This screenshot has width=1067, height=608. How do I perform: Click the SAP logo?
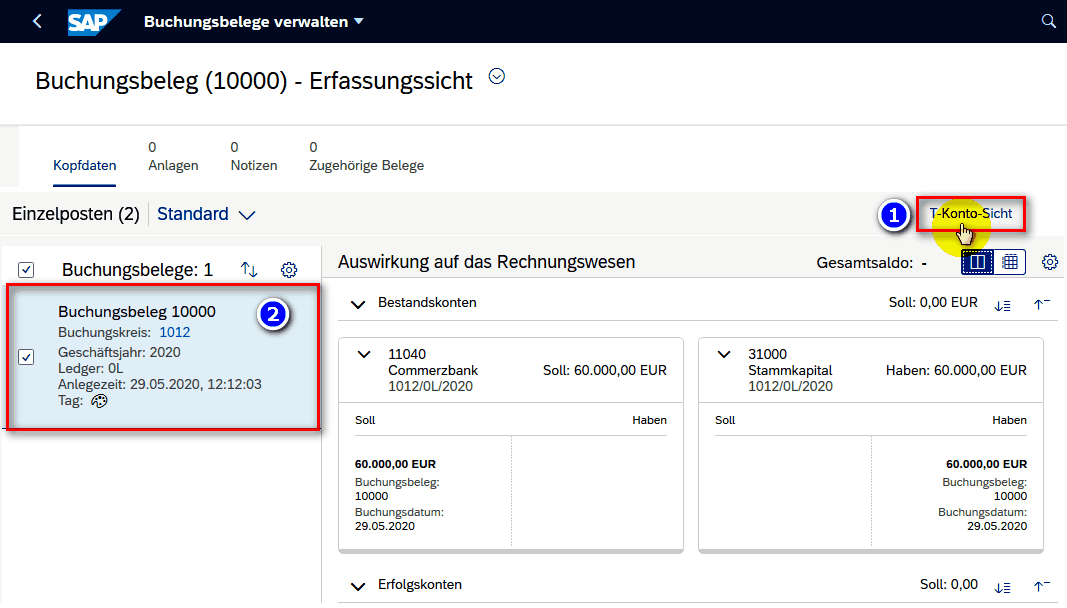click(94, 21)
